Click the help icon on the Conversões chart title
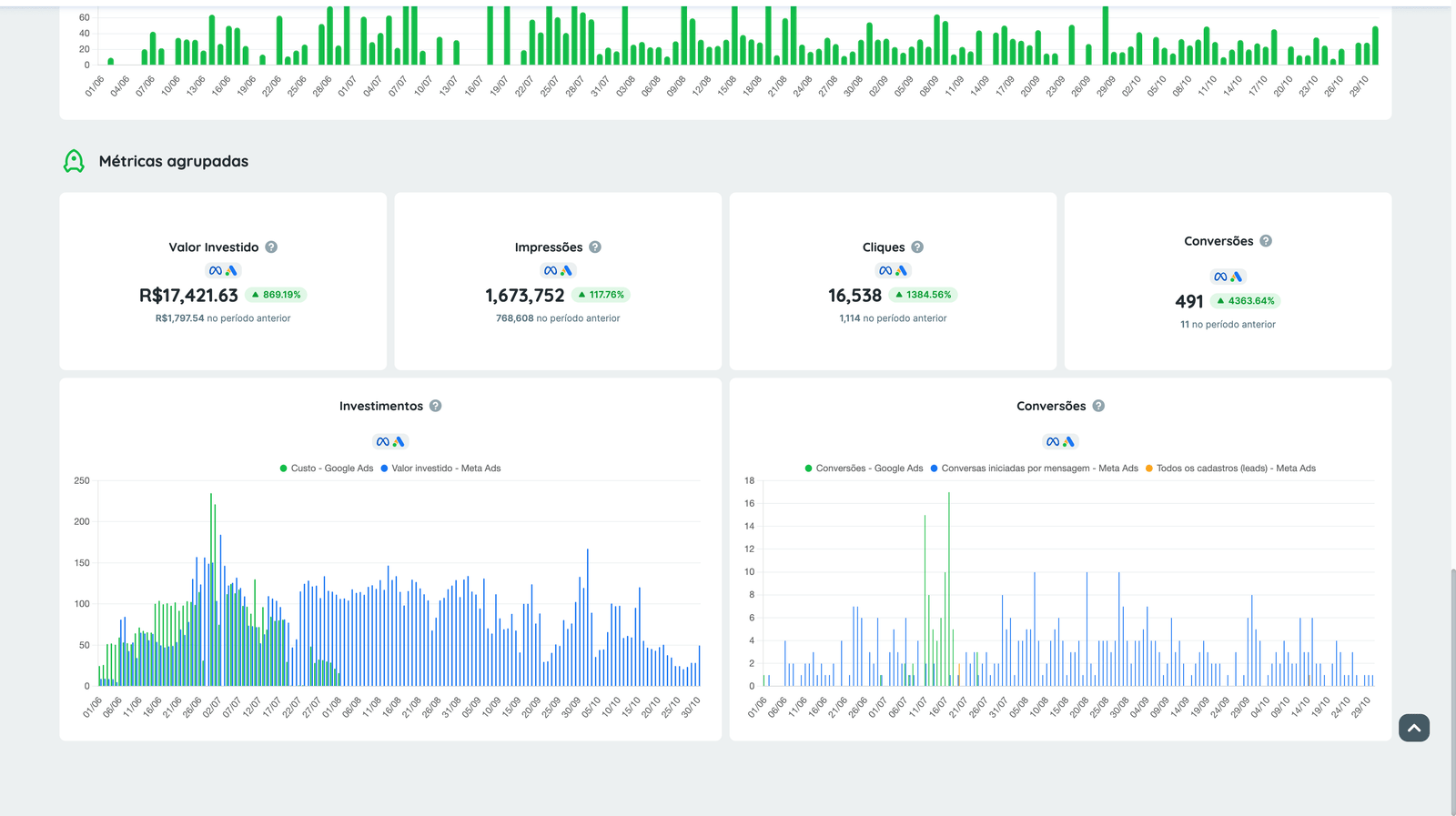The height and width of the screenshot is (816, 1456). (x=1098, y=406)
